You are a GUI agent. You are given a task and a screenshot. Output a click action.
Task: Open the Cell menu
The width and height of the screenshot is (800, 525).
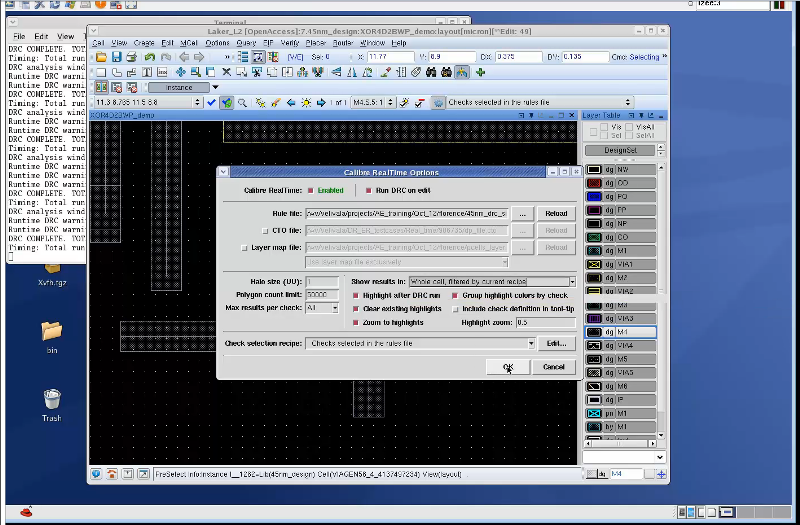click(98, 43)
